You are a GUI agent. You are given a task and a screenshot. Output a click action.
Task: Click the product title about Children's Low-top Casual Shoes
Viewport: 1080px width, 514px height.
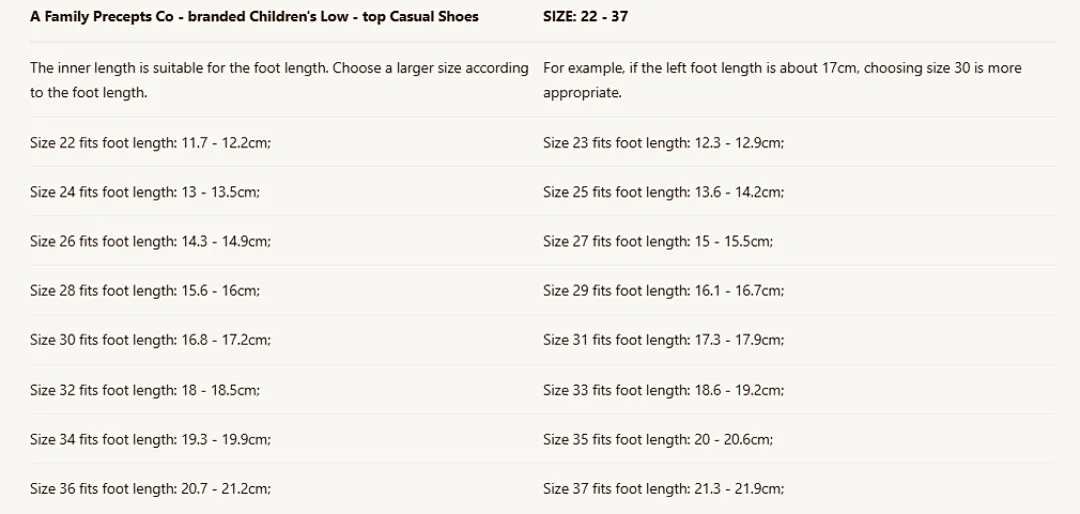point(254,17)
